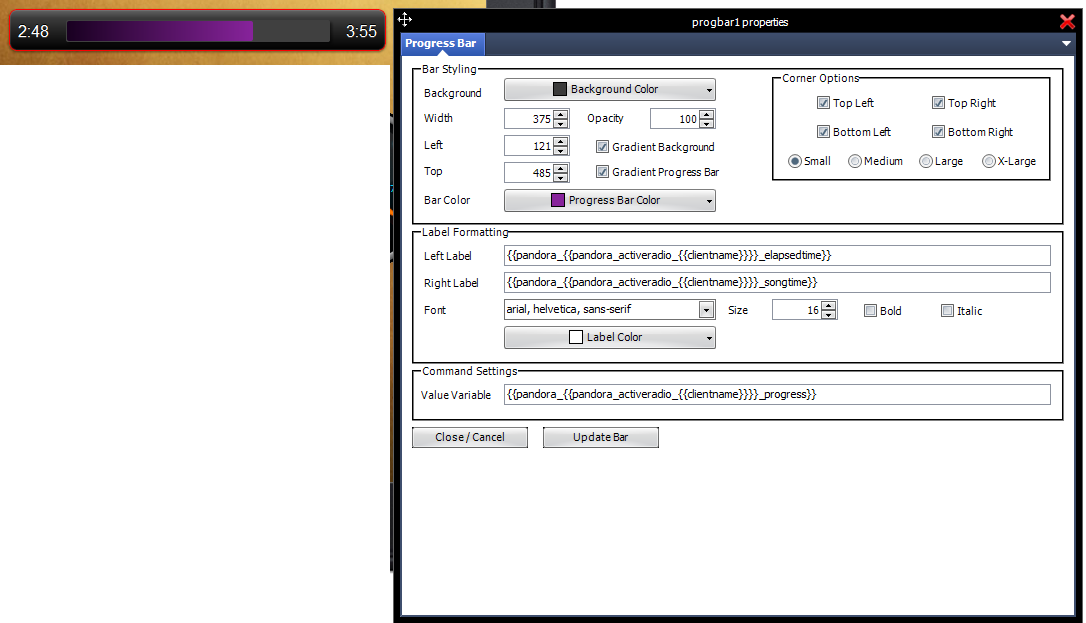Decrease Top position with down arrow

561,177
